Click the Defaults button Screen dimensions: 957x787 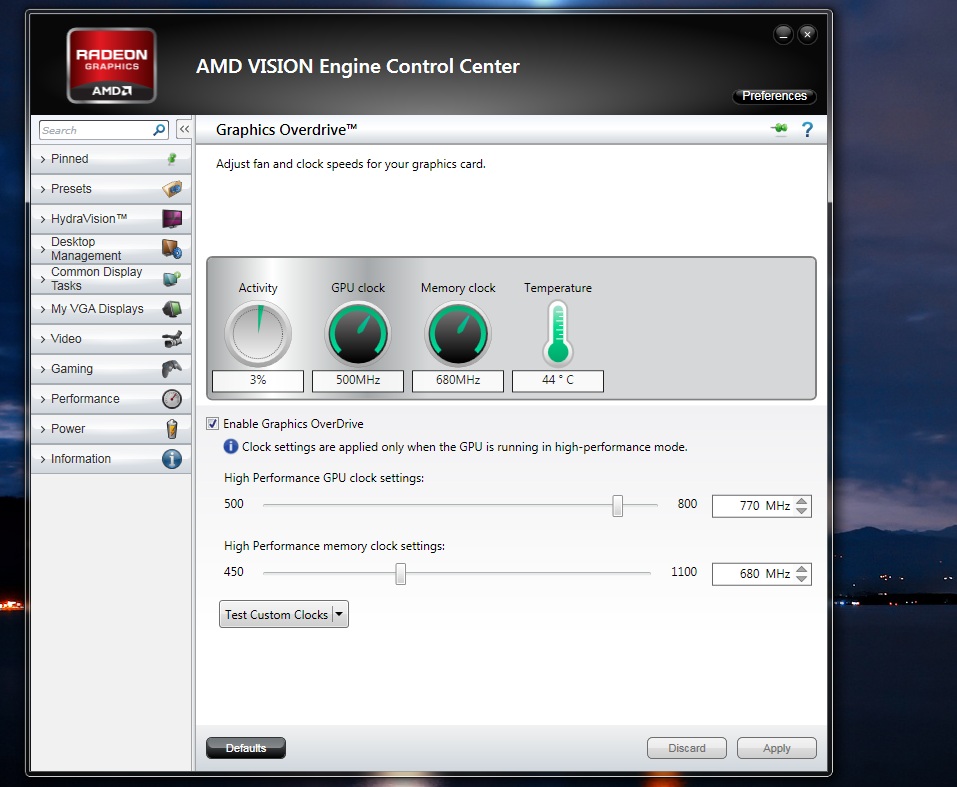246,748
